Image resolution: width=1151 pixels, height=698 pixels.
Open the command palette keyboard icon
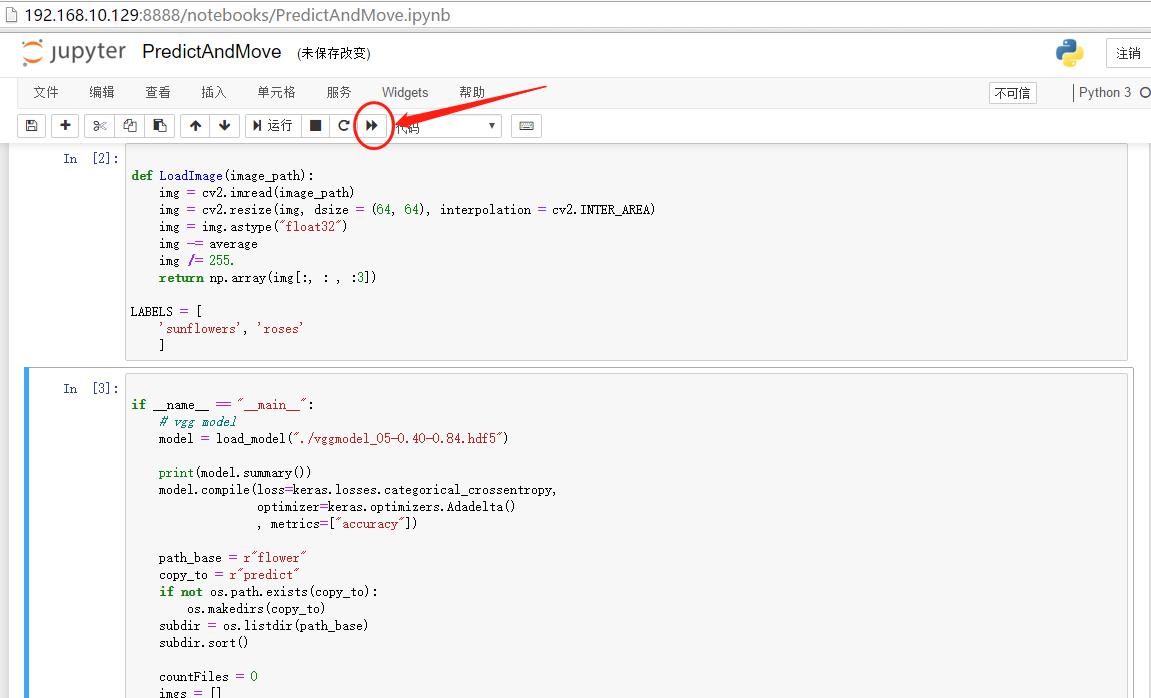pos(526,126)
